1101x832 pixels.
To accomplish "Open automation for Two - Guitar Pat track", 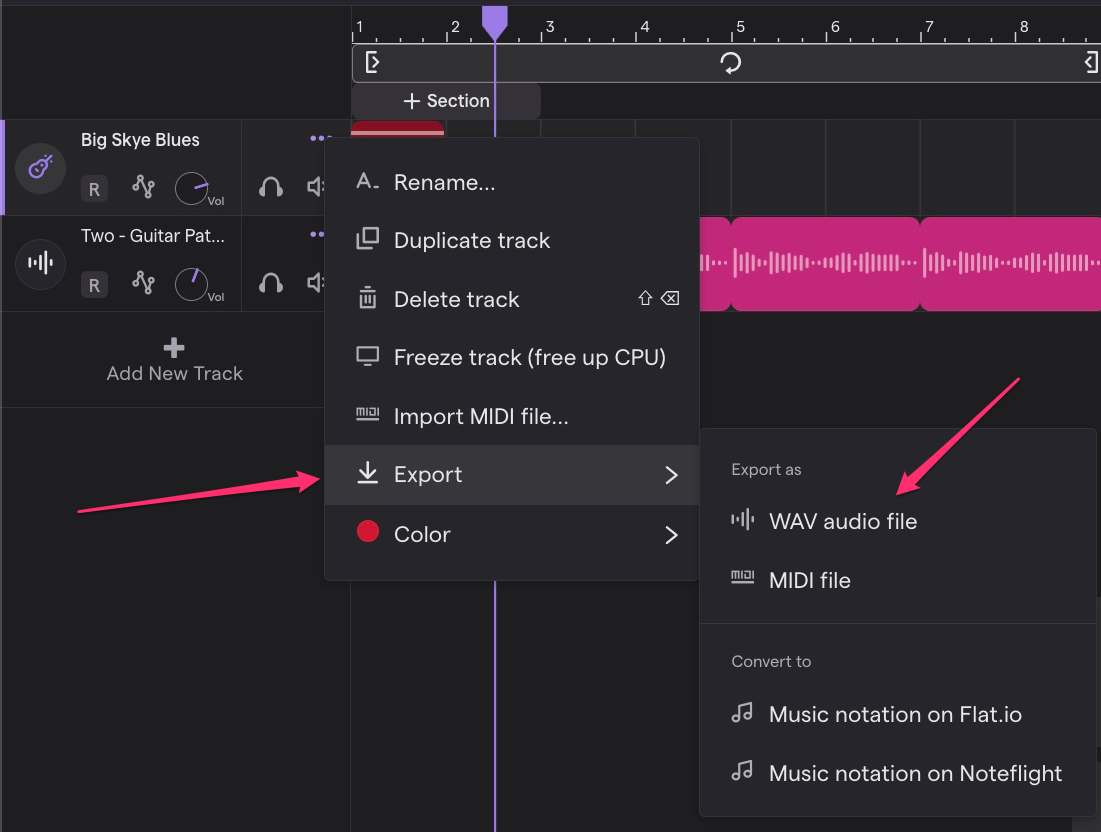I will [x=143, y=282].
